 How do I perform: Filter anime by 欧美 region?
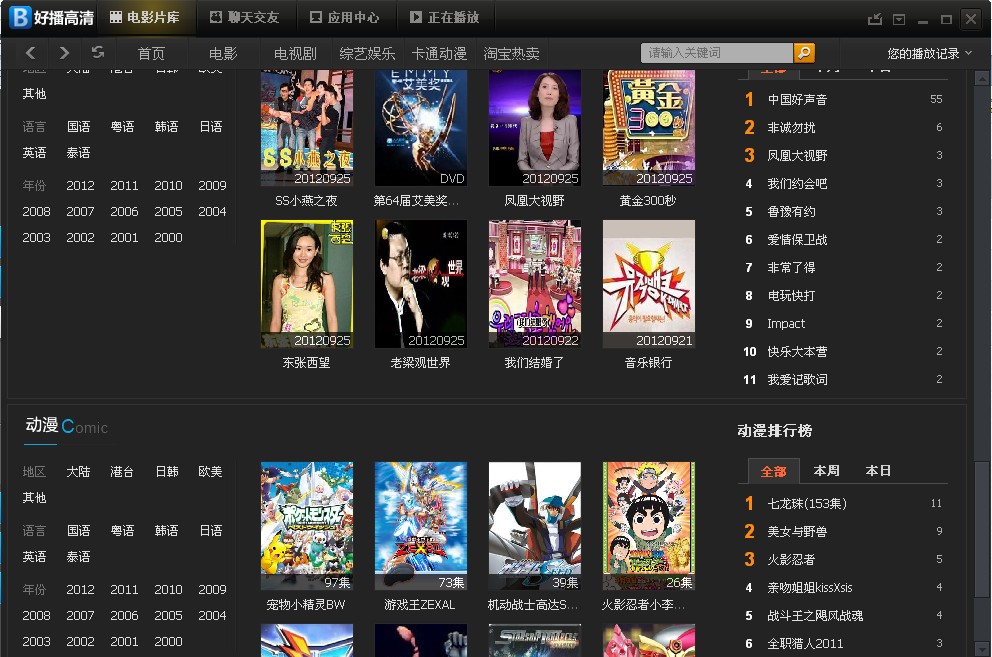[211, 472]
